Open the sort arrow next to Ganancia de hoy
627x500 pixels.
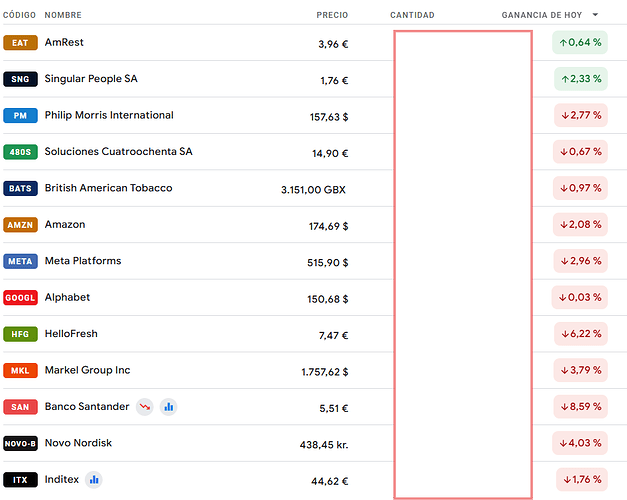tap(595, 15)
